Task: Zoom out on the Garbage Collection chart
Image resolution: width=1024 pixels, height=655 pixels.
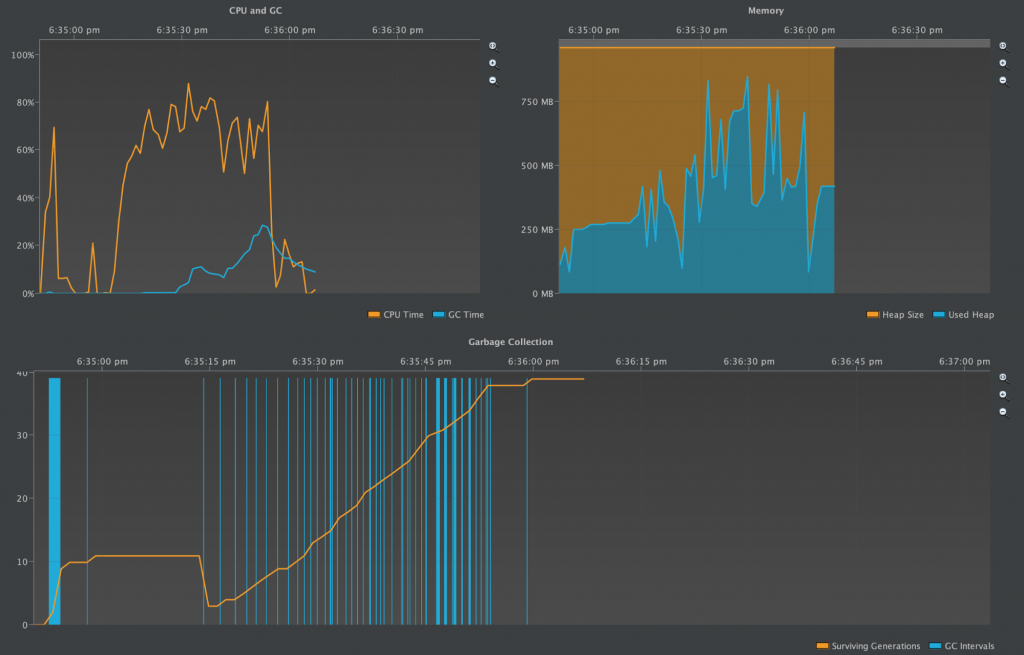Action: pyautogui.click(x=1002, y=412)
